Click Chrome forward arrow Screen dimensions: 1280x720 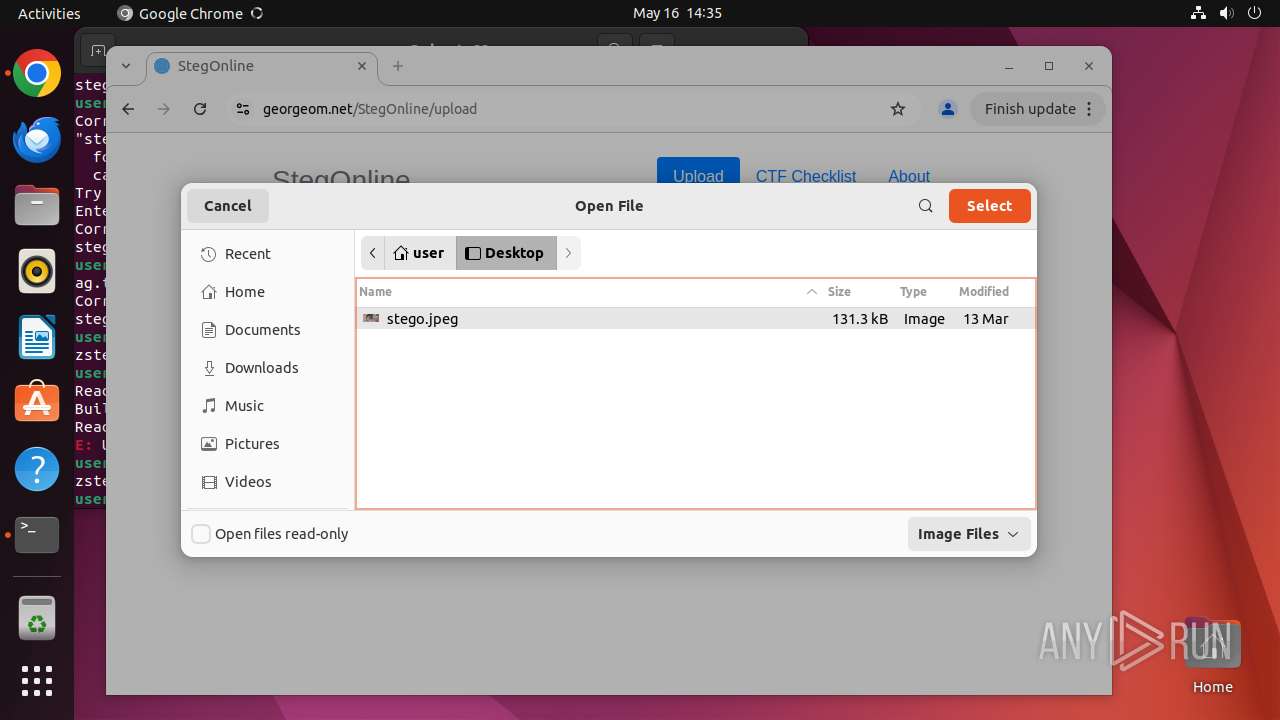tap(164, 109)
